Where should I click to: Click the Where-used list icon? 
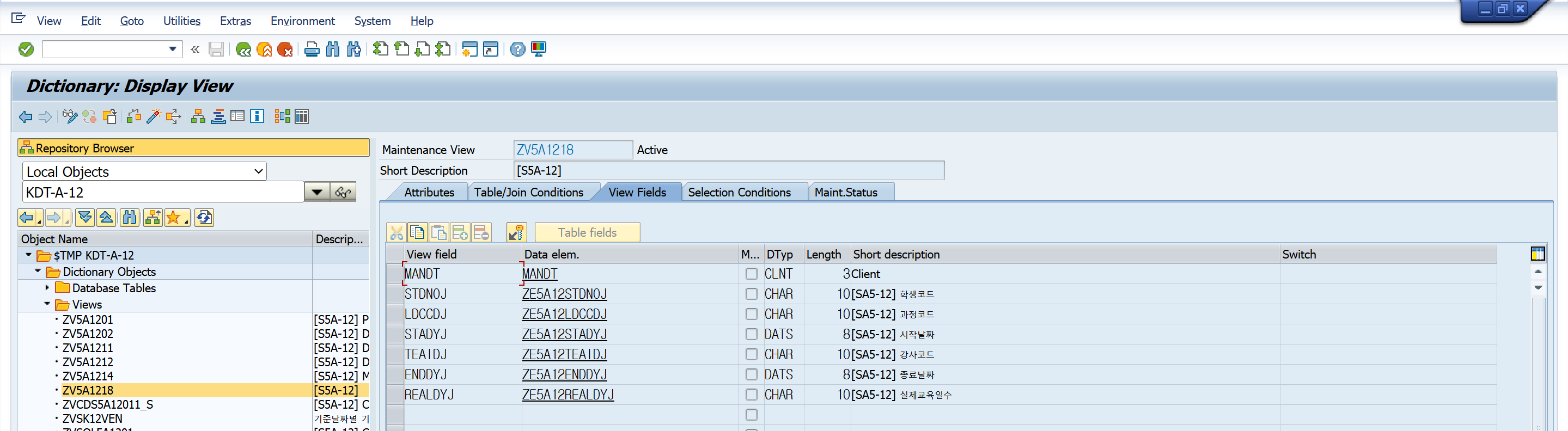174,116
